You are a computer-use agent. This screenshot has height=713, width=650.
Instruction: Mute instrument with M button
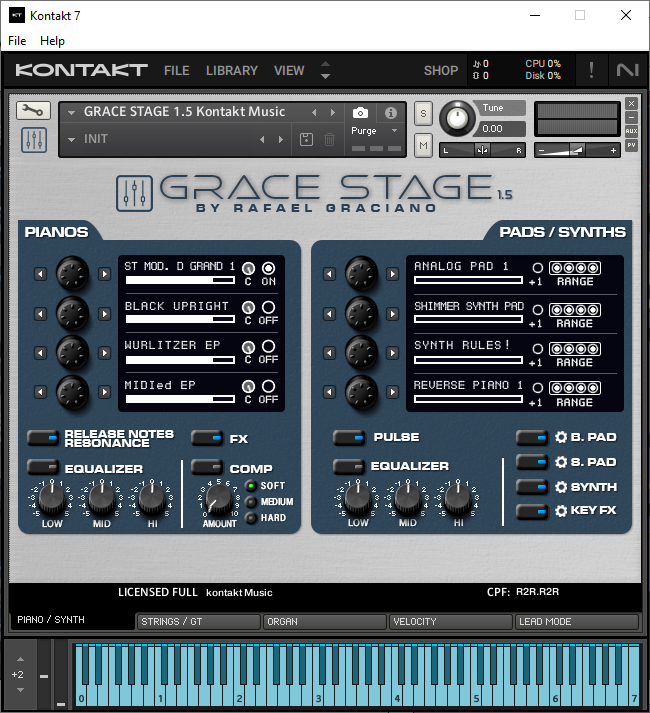423,146
